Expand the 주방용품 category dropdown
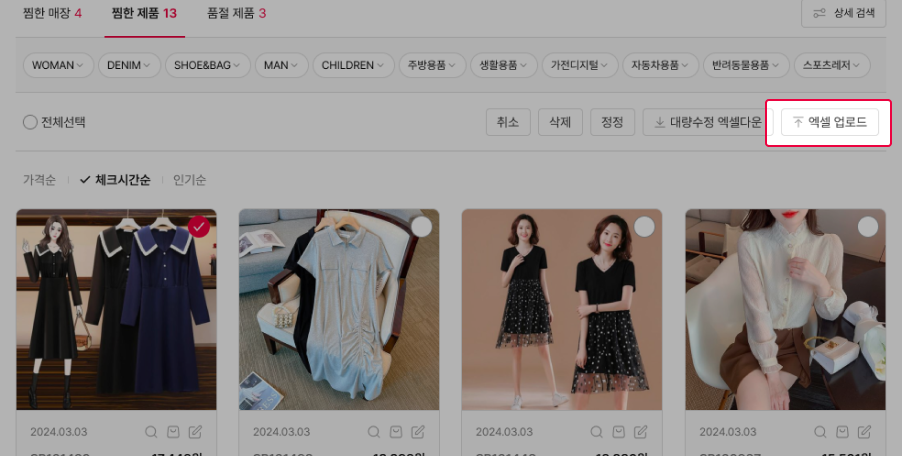 (432, 65)
